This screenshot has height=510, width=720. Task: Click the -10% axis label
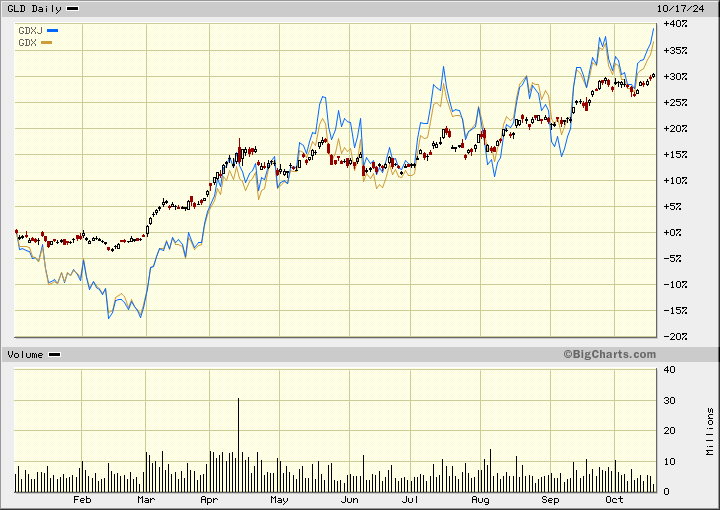(675, 285)
